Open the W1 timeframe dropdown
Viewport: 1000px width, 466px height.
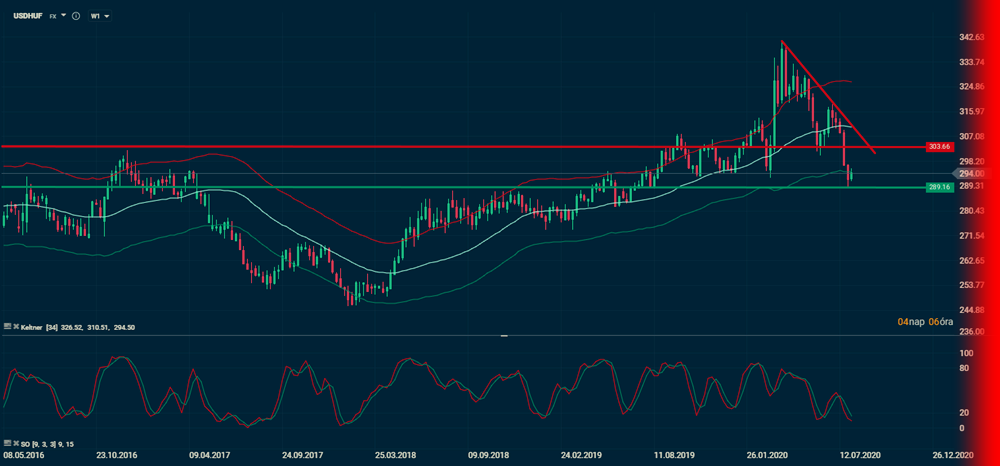[x=100, y=17]
